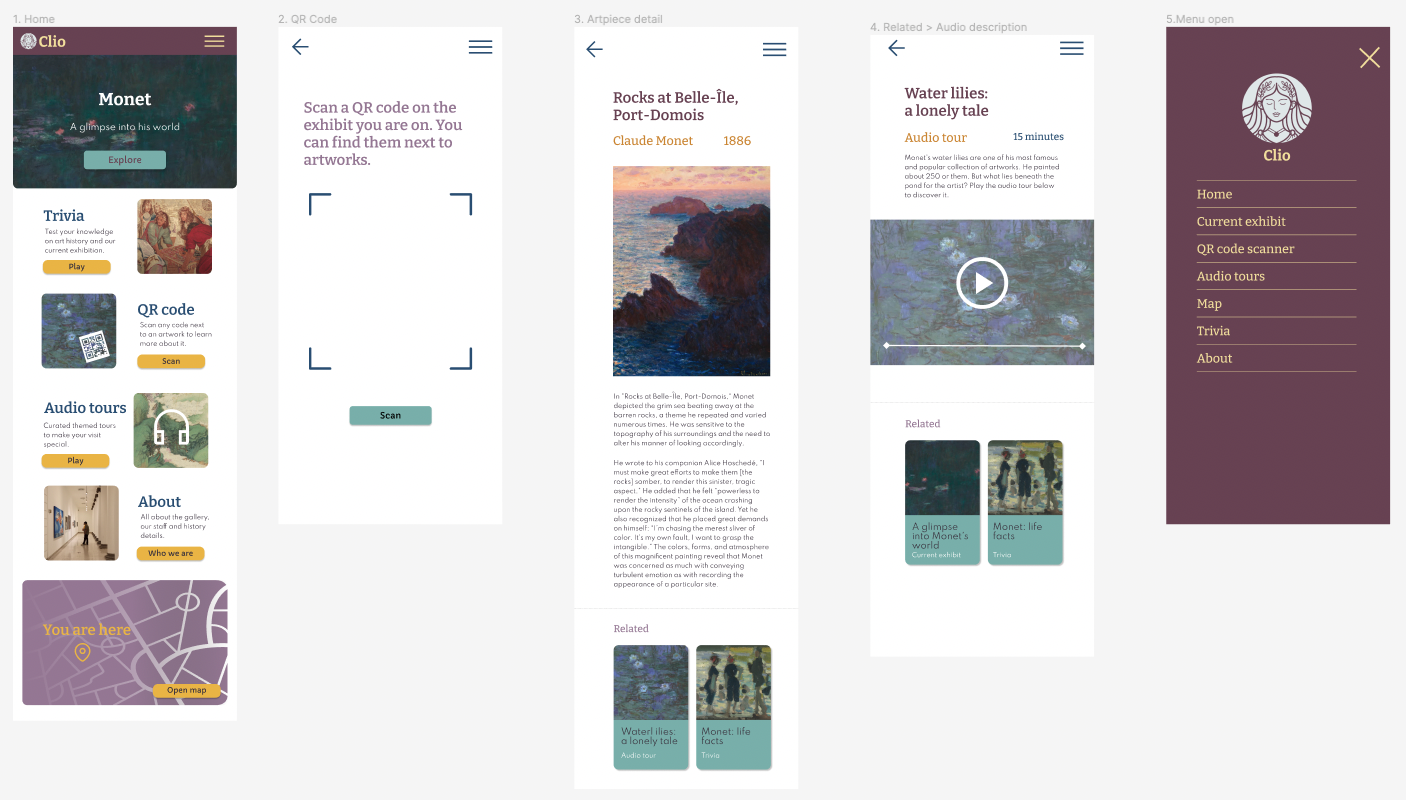The height and width of the screenshot is (800, 1406).
Task: Click the audio progress bar track
Action: [x=984, y=346]
